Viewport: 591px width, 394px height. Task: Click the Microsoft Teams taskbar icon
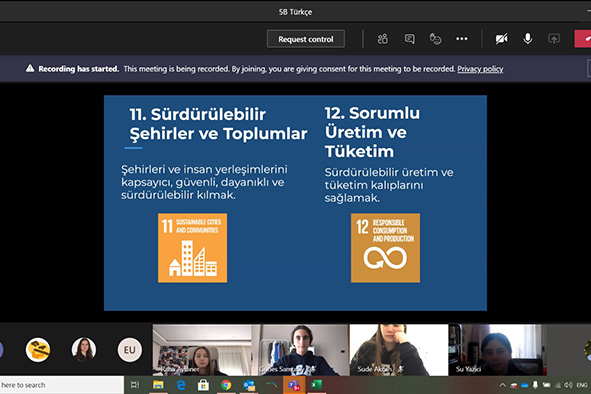[294, 385]
